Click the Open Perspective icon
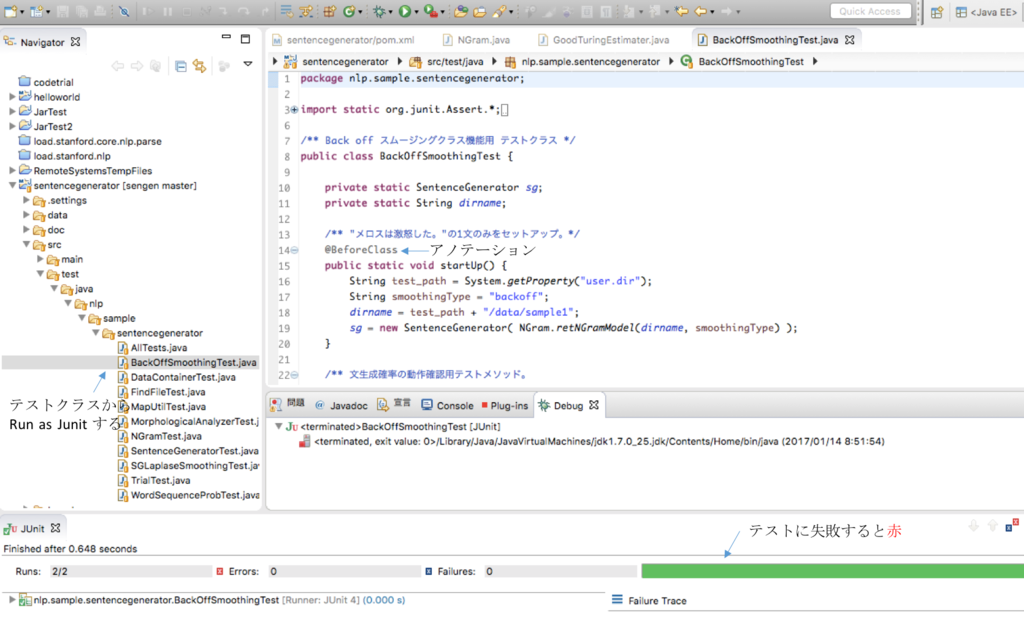The width and height of the screenshot is (1024, 632). [x=937, y=12]
